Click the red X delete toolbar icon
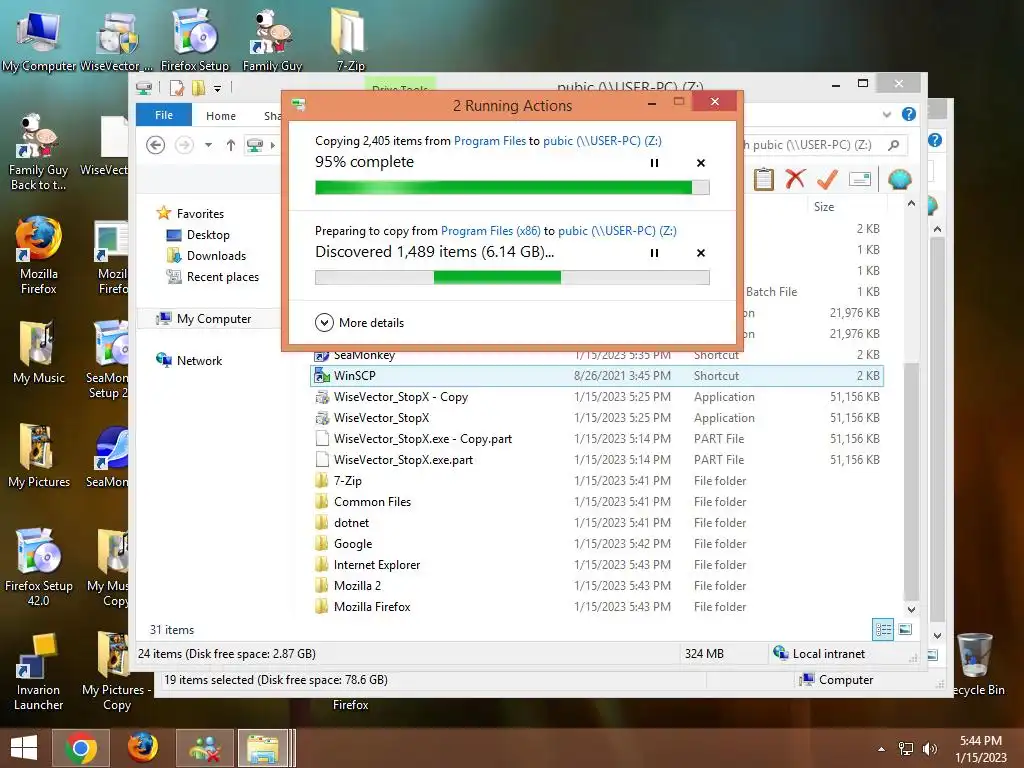Screen dimensions: 1024x768 click(795, 179)
